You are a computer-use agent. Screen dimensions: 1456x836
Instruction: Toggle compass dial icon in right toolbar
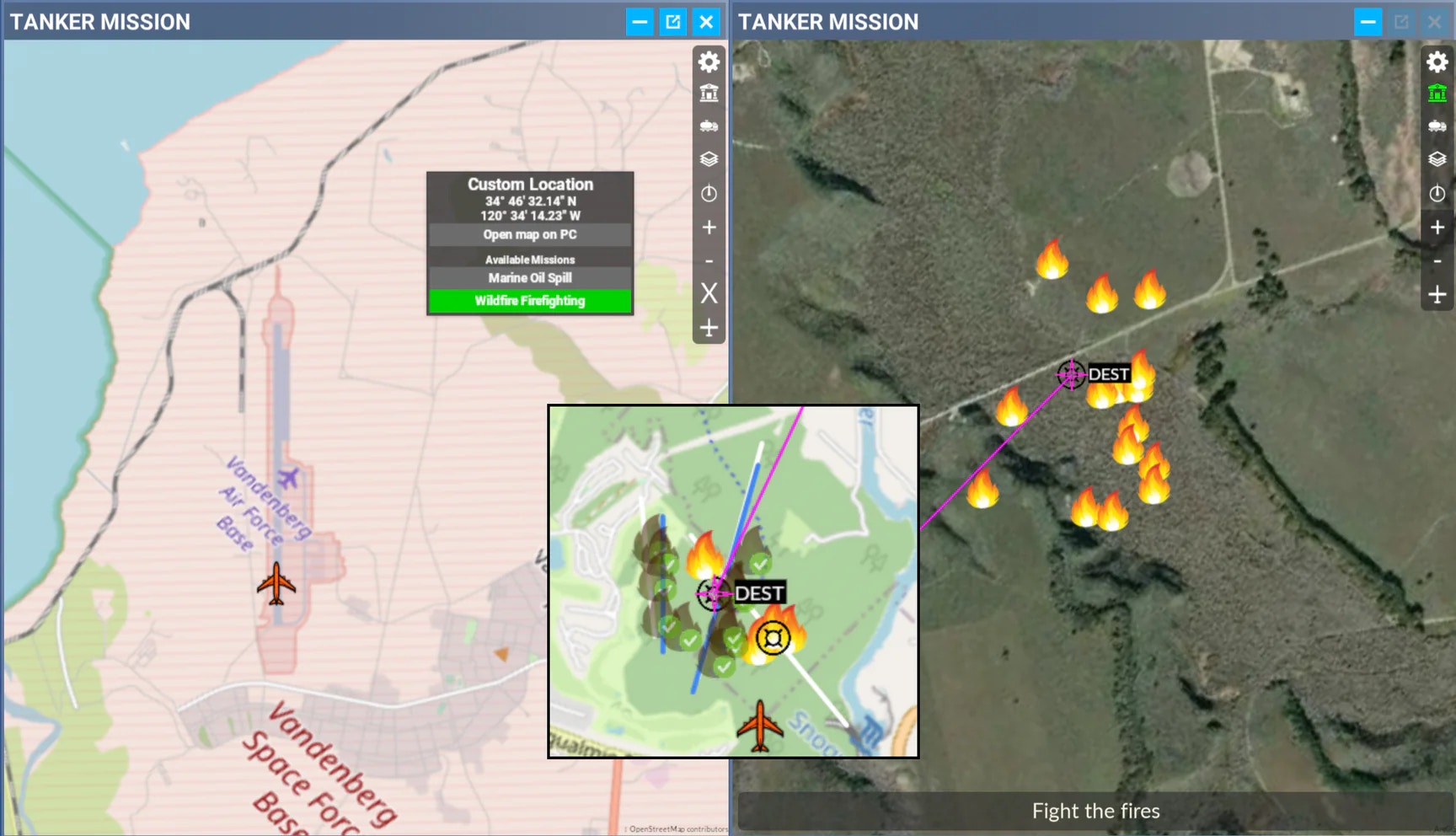(1437, 194)
